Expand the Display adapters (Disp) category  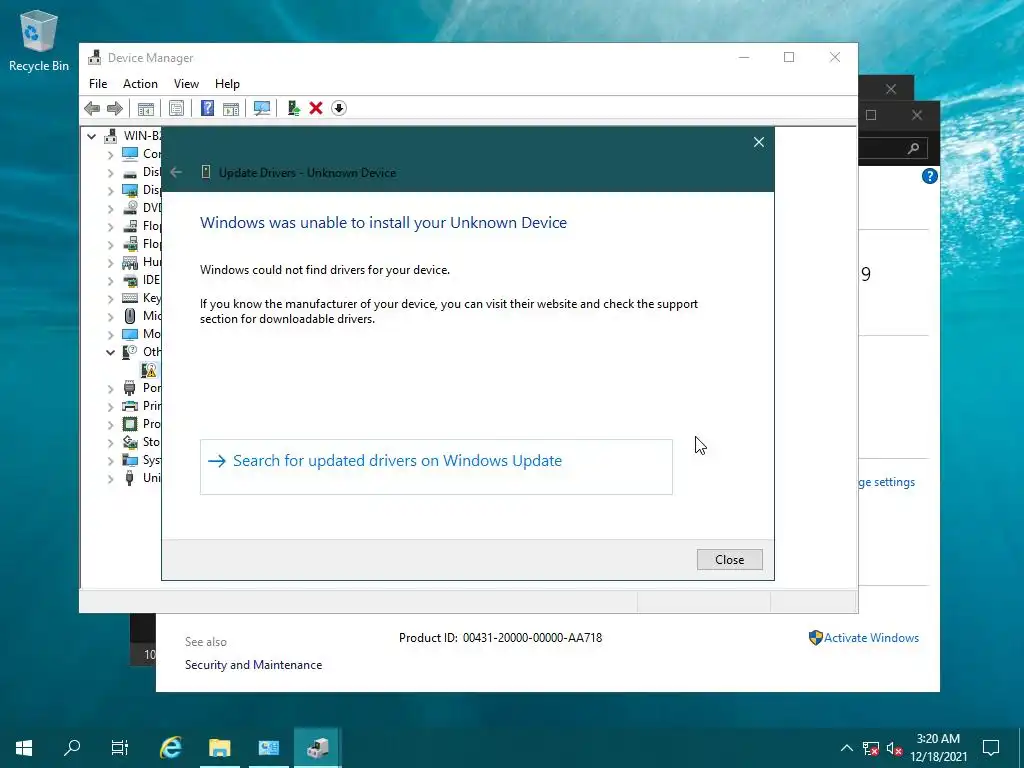(x=110, y=191)
